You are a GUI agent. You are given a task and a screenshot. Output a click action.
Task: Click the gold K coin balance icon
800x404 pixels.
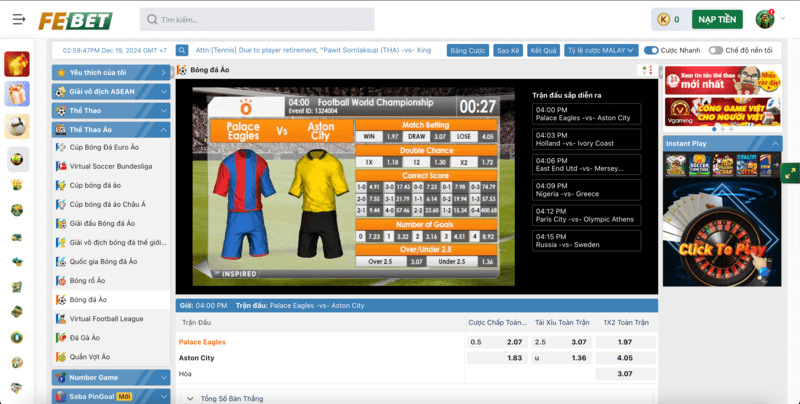662,19
